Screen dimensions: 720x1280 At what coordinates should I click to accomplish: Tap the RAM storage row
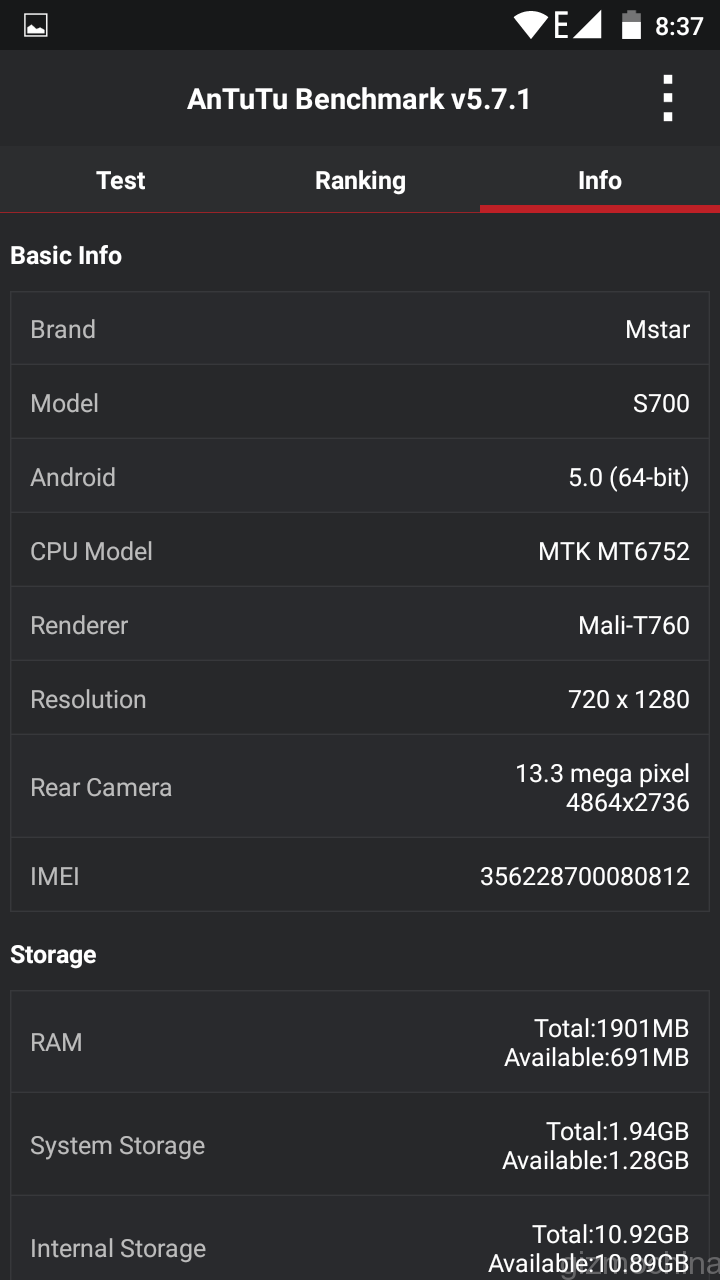click(360, 1042)
